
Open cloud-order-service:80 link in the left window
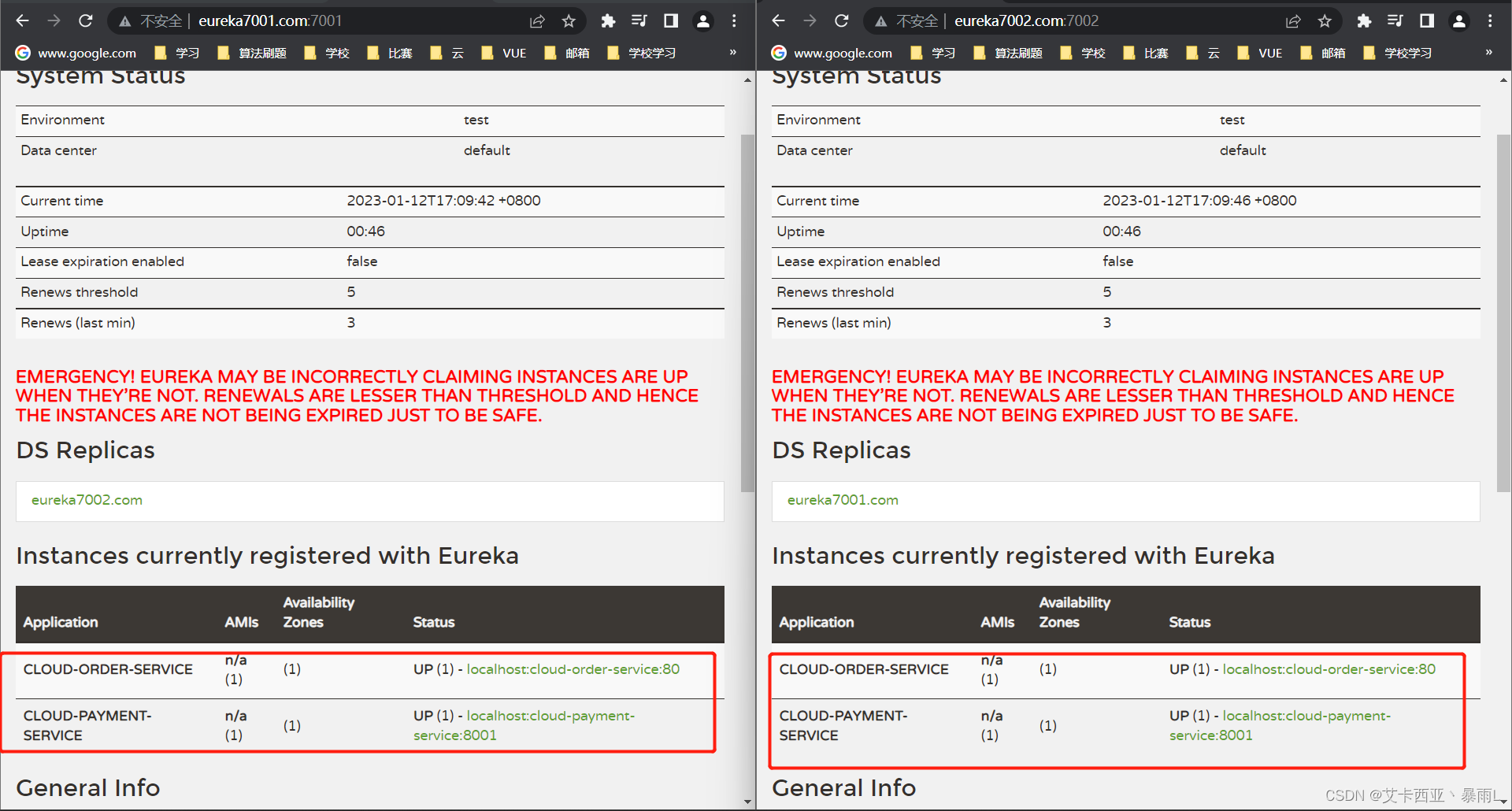573,669
